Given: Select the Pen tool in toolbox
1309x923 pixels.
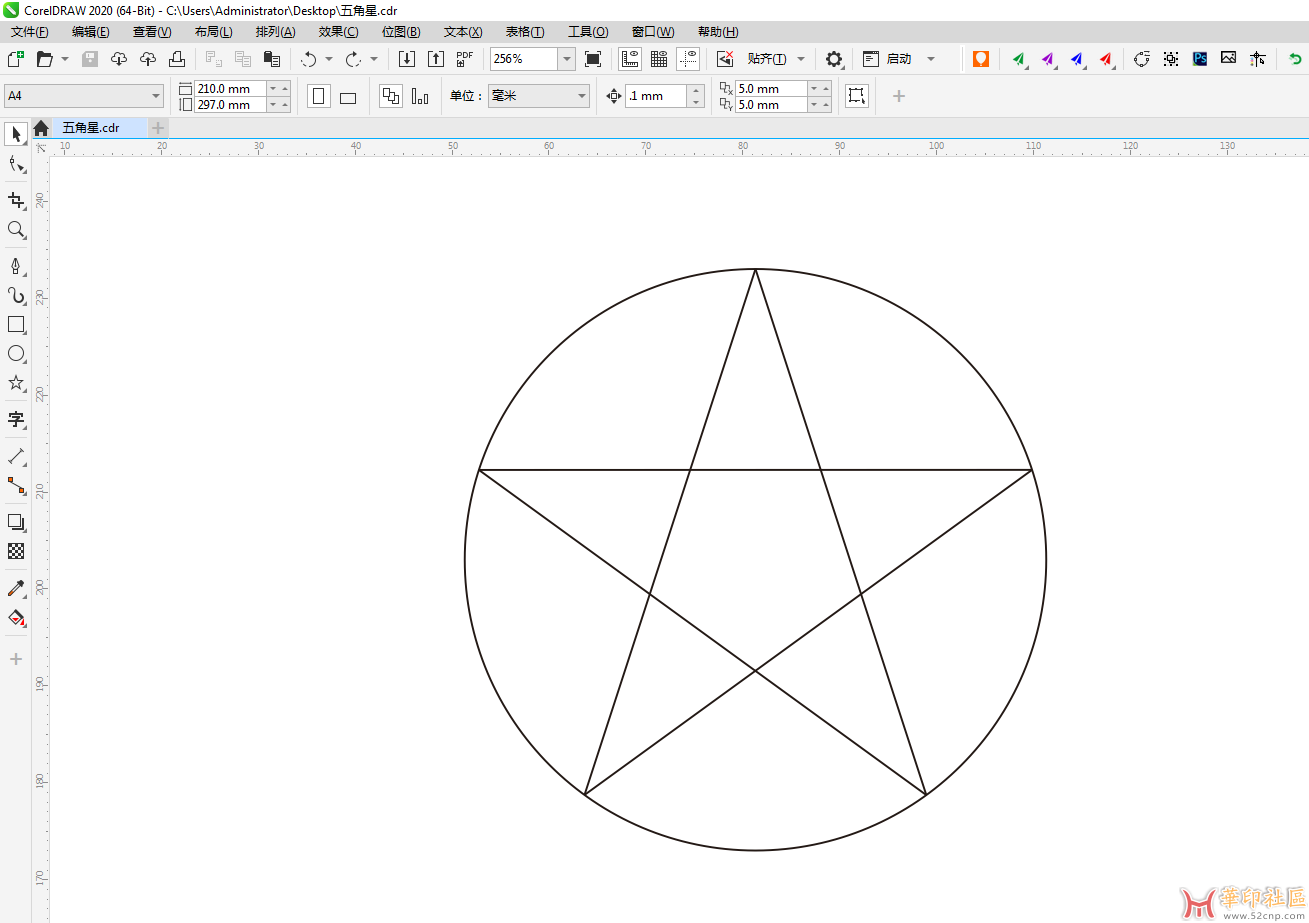Looking at the screenshot, I should pos(16,266).
